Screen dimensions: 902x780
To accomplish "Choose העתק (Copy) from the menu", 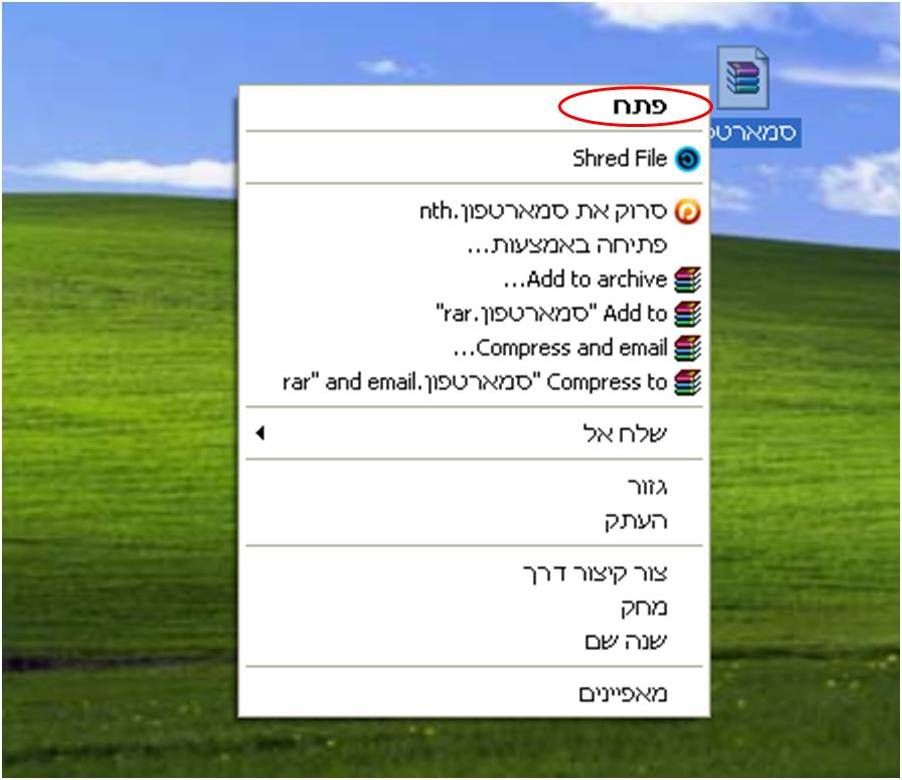I will [x=475, y=521].
